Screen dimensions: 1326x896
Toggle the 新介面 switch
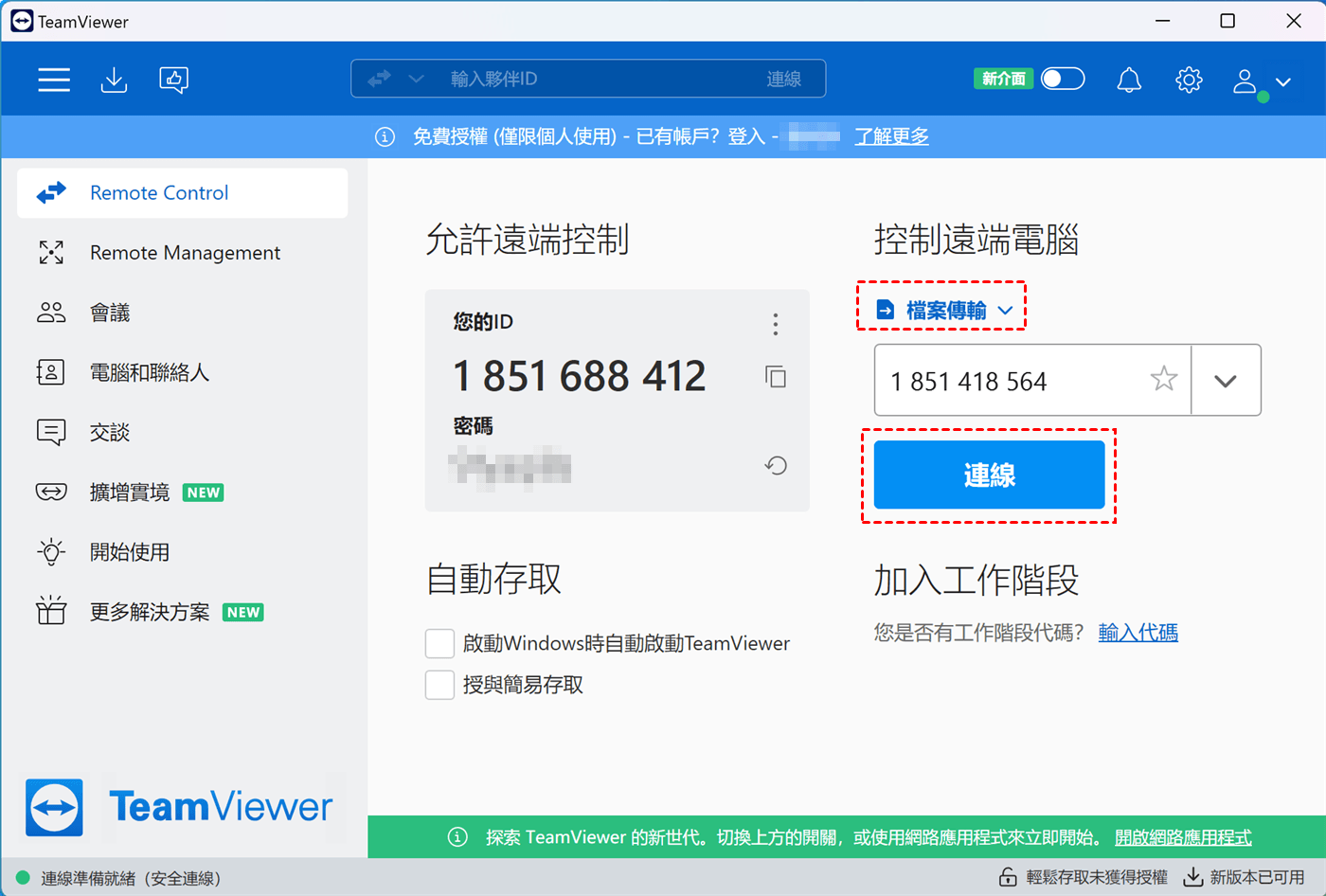point(1062,79)
